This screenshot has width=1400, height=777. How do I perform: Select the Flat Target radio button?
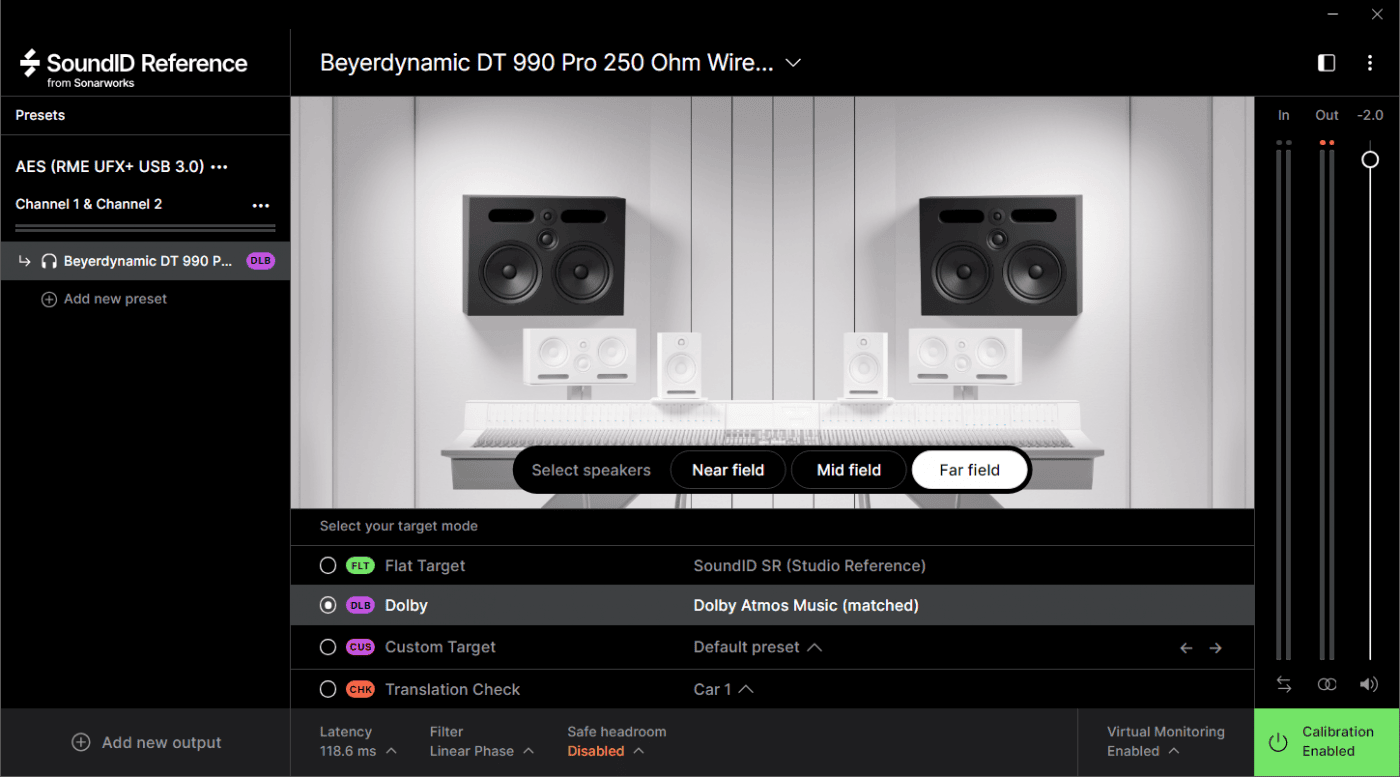tap(328, 566)
